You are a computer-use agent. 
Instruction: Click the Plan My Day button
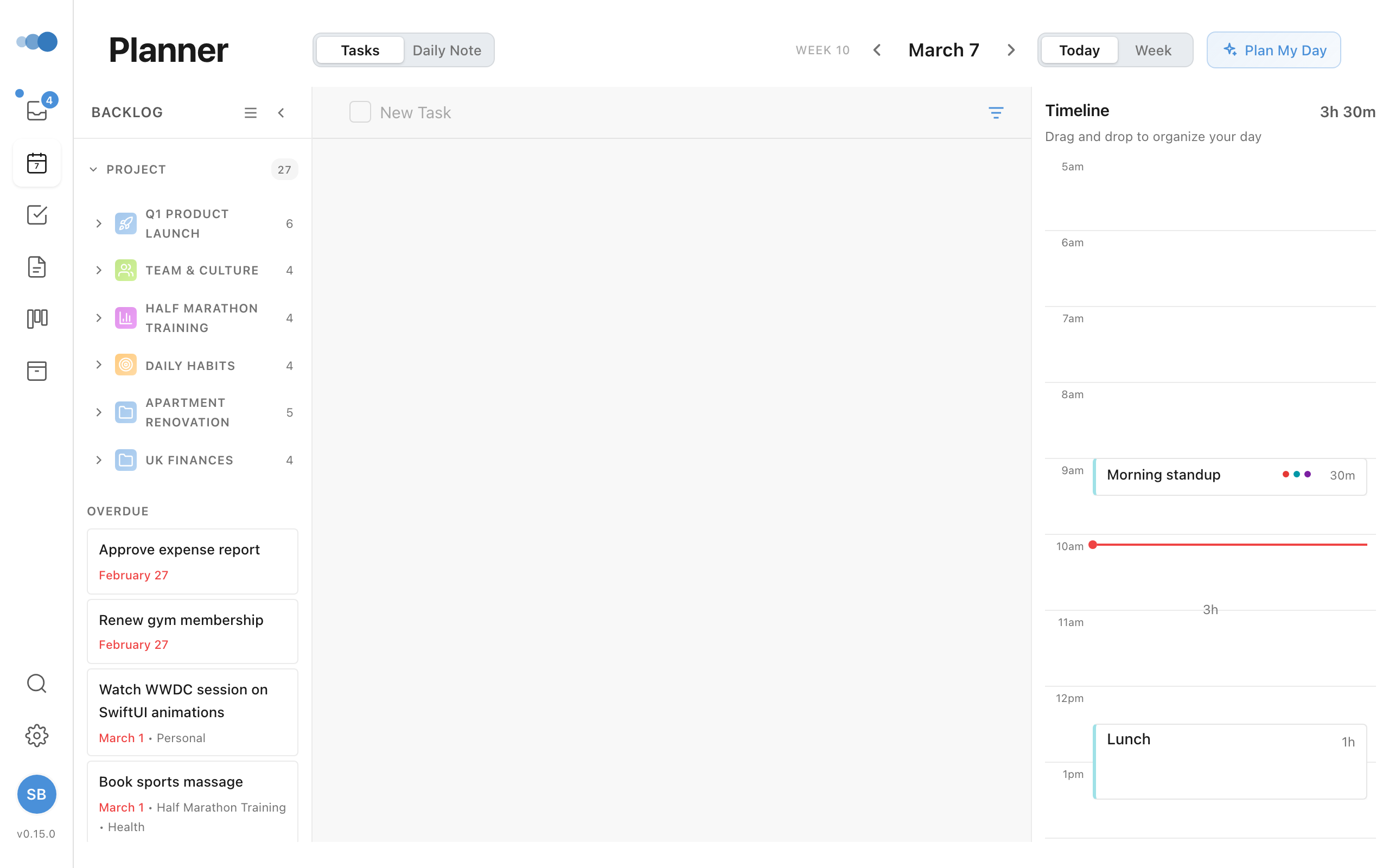1273,50
